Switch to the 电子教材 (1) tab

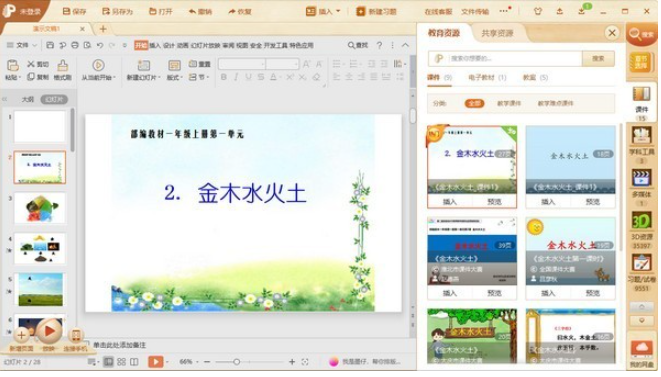(487, 78)
